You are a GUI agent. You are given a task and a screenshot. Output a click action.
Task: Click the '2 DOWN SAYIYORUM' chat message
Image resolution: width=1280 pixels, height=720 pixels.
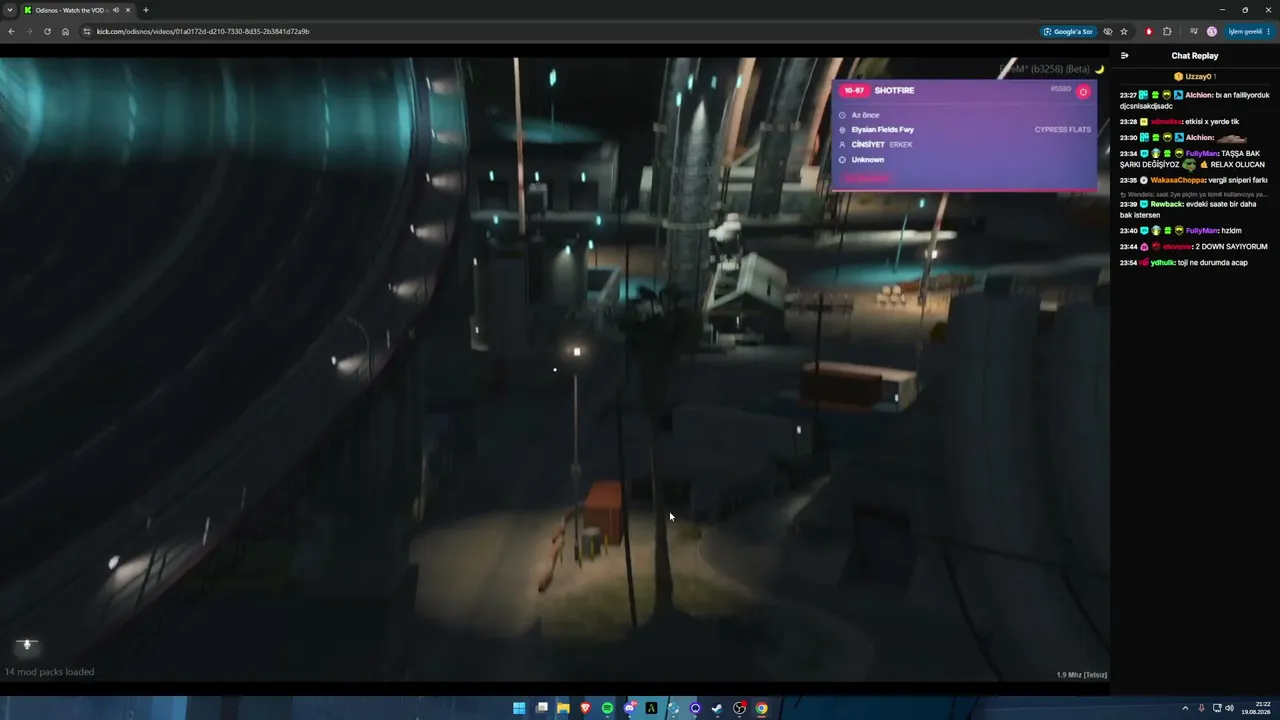pyautogui.click(x=1231, y=247)
